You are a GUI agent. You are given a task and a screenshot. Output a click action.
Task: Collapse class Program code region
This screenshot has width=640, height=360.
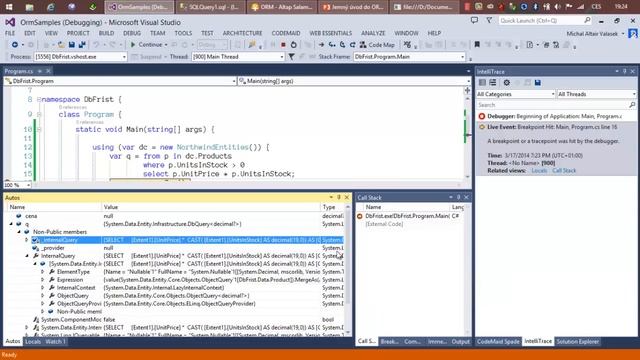pyautogui.click(x=39, y=114)
